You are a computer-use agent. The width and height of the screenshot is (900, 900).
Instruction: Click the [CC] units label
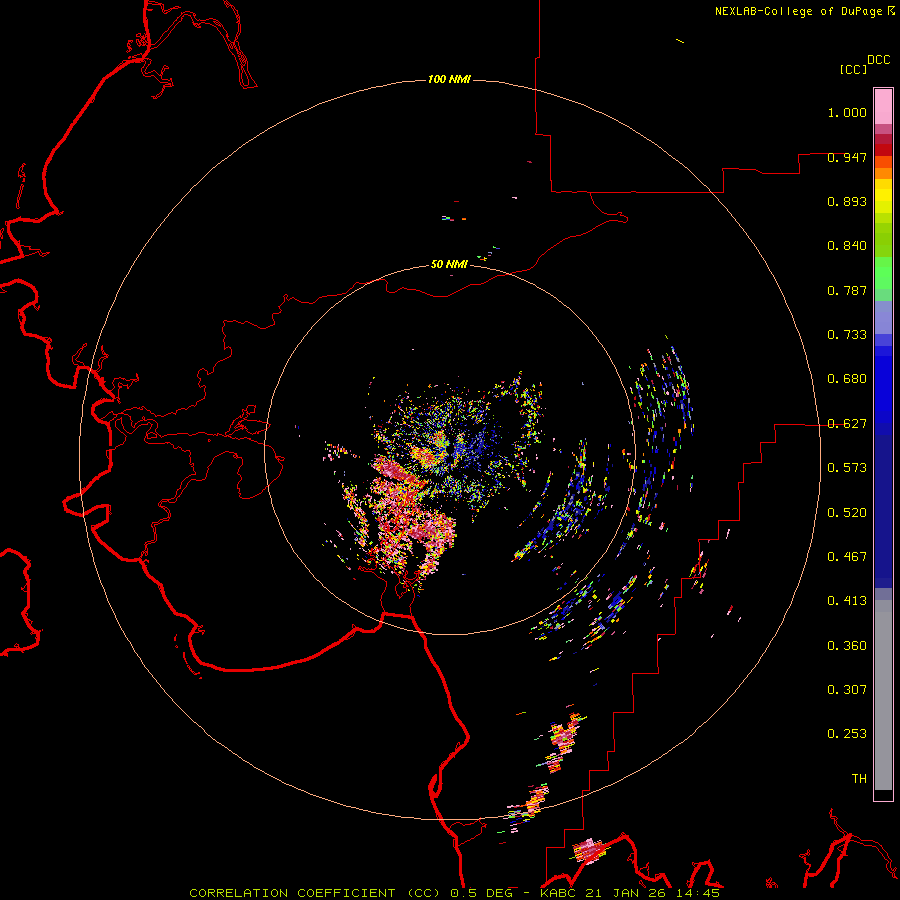853,69
